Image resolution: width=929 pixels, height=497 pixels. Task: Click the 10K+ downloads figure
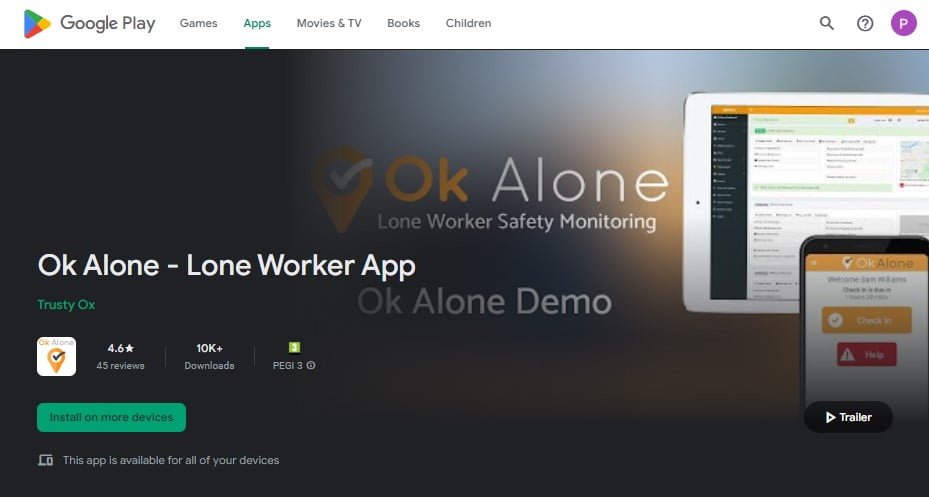(x=209, y=348)
